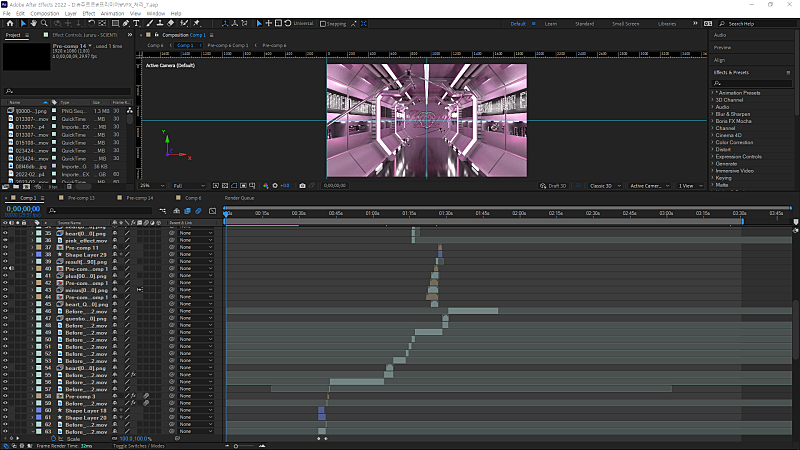Select the Type tool

click(x=136, y=23)
